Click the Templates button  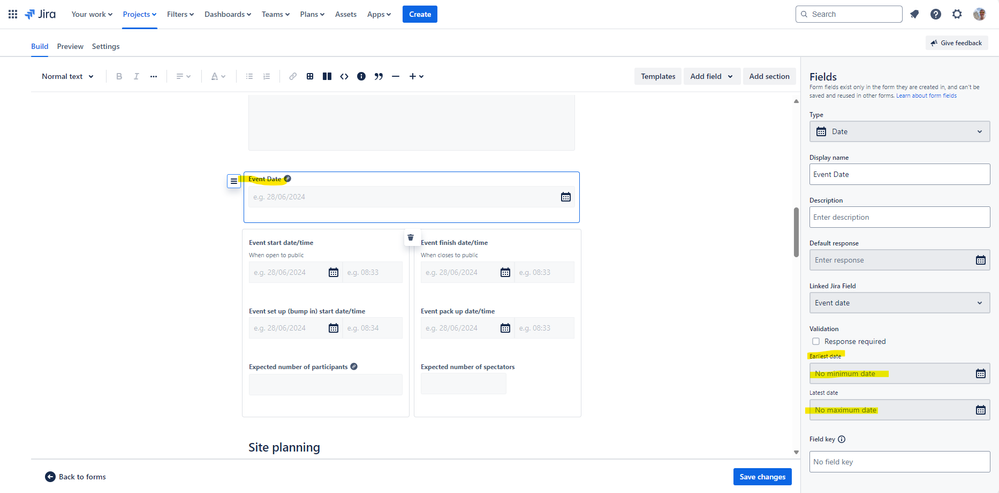(x=658, y=76)
